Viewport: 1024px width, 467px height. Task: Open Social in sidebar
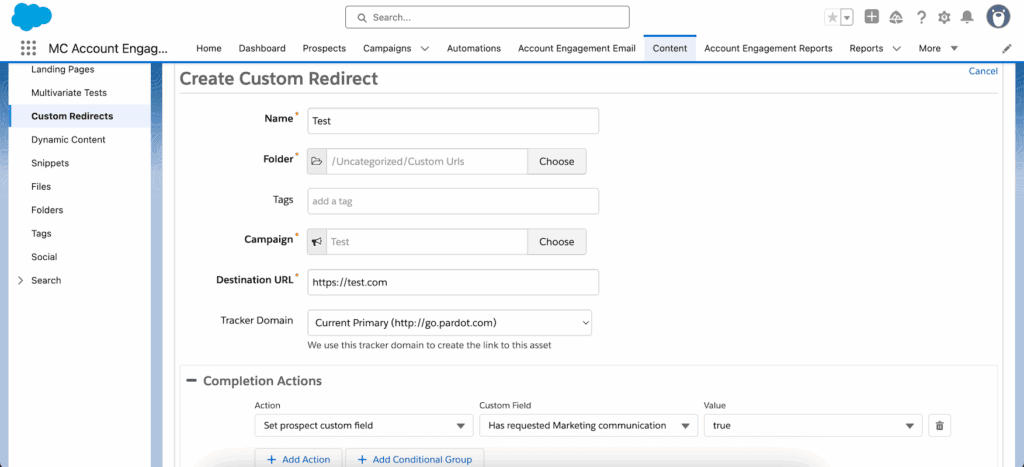(x=44, y=257)
